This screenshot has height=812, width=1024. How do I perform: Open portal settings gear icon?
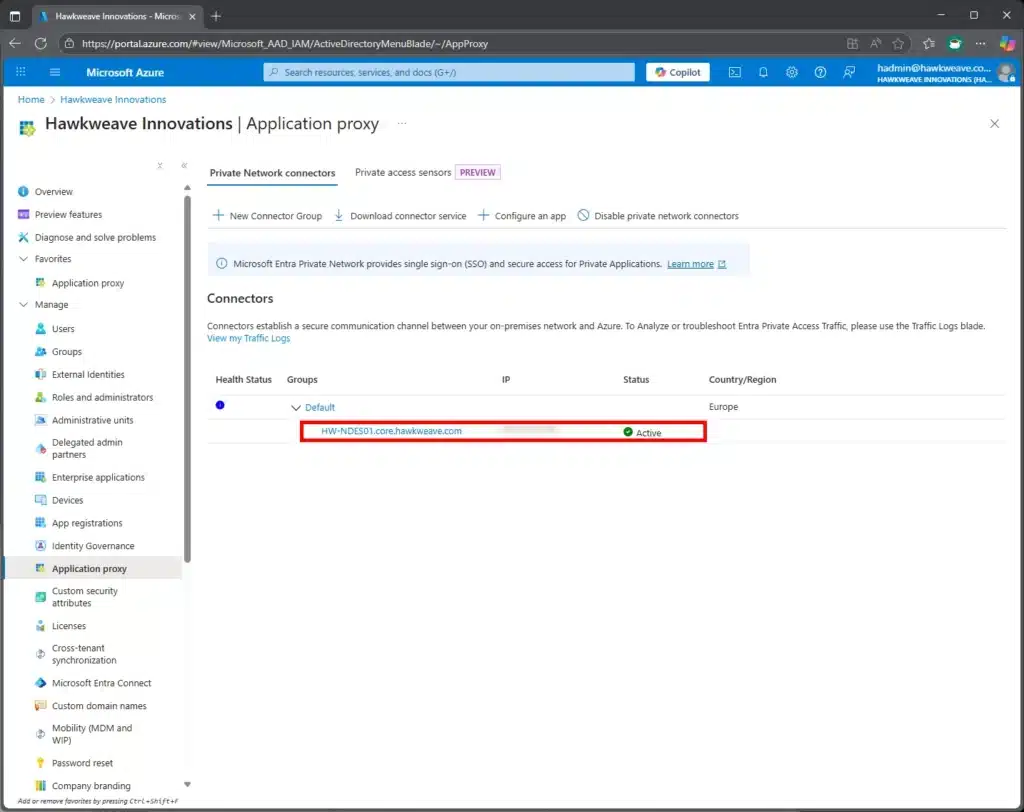click(792, 72)
